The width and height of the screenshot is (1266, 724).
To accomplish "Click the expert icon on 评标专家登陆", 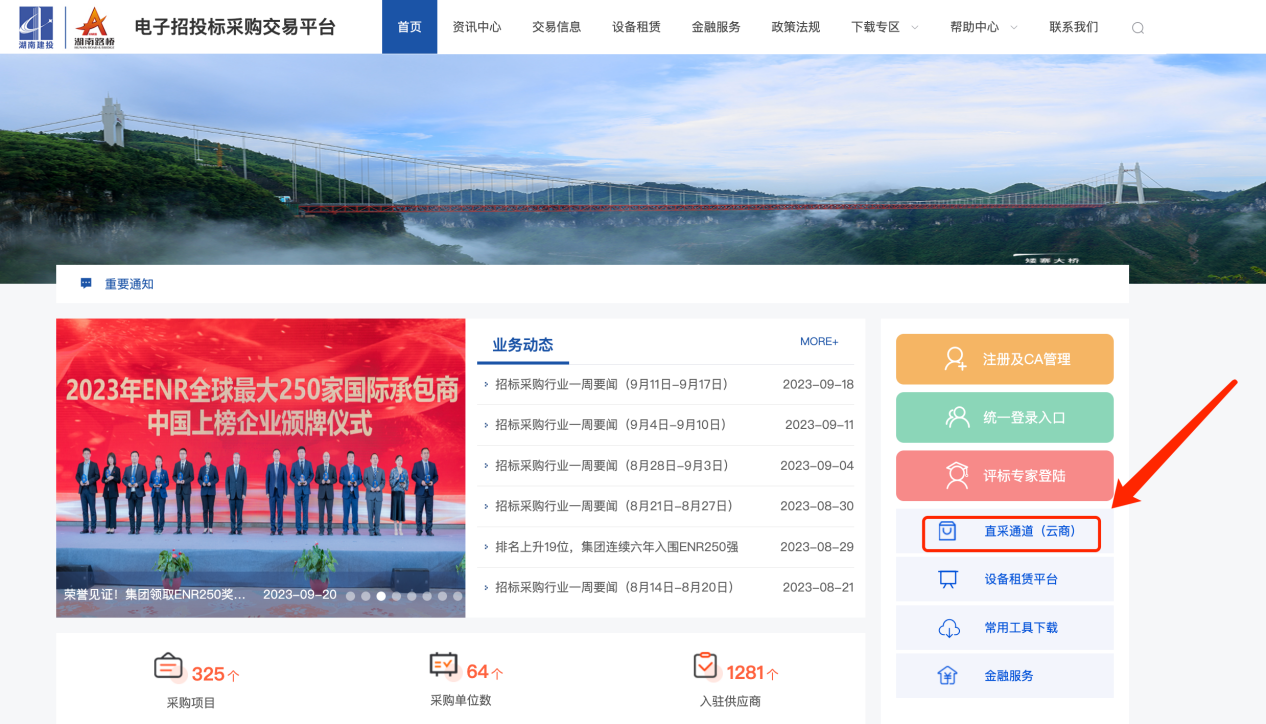I will (x=957, y=476).
